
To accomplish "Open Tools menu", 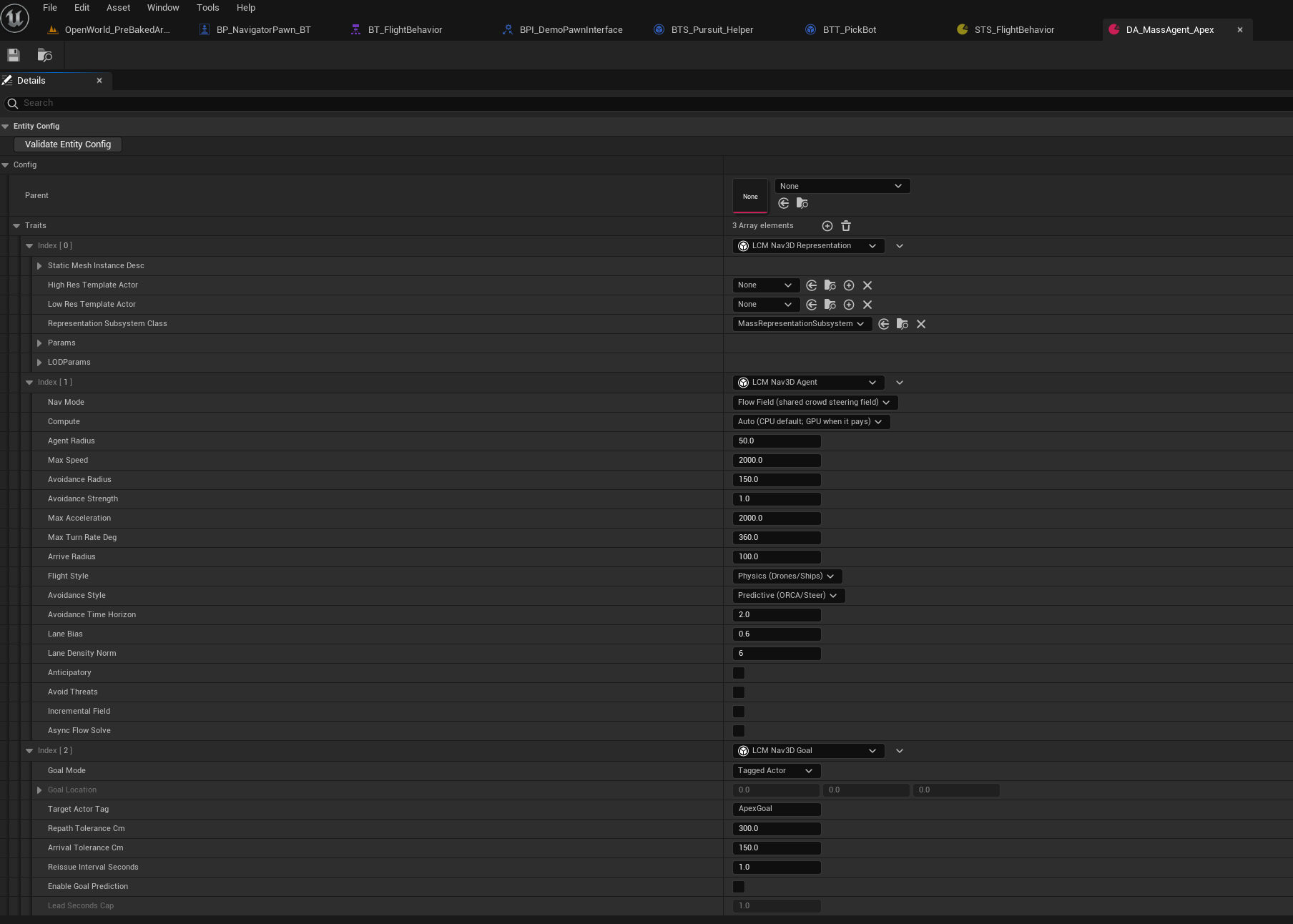I will tap(208, 8).
